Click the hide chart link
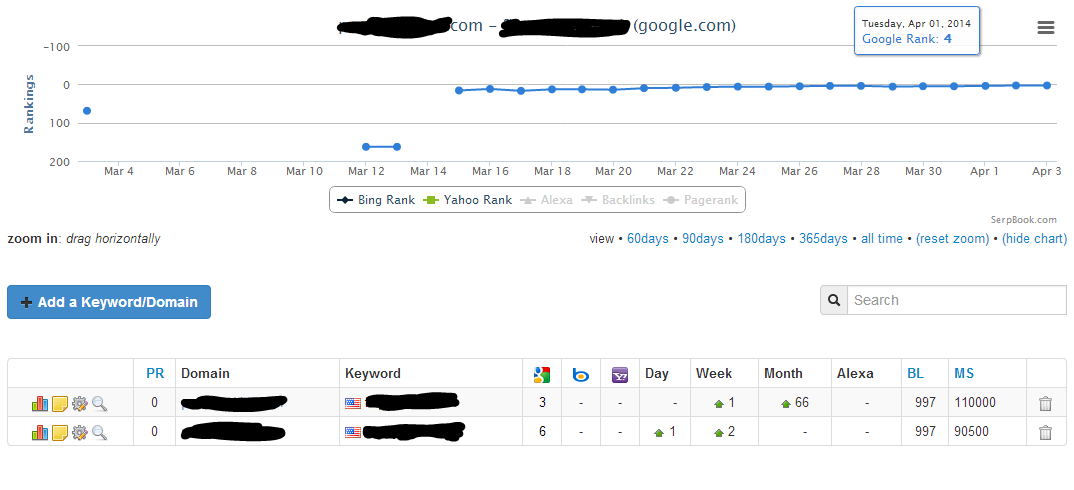 click(x=1034, y=239)
